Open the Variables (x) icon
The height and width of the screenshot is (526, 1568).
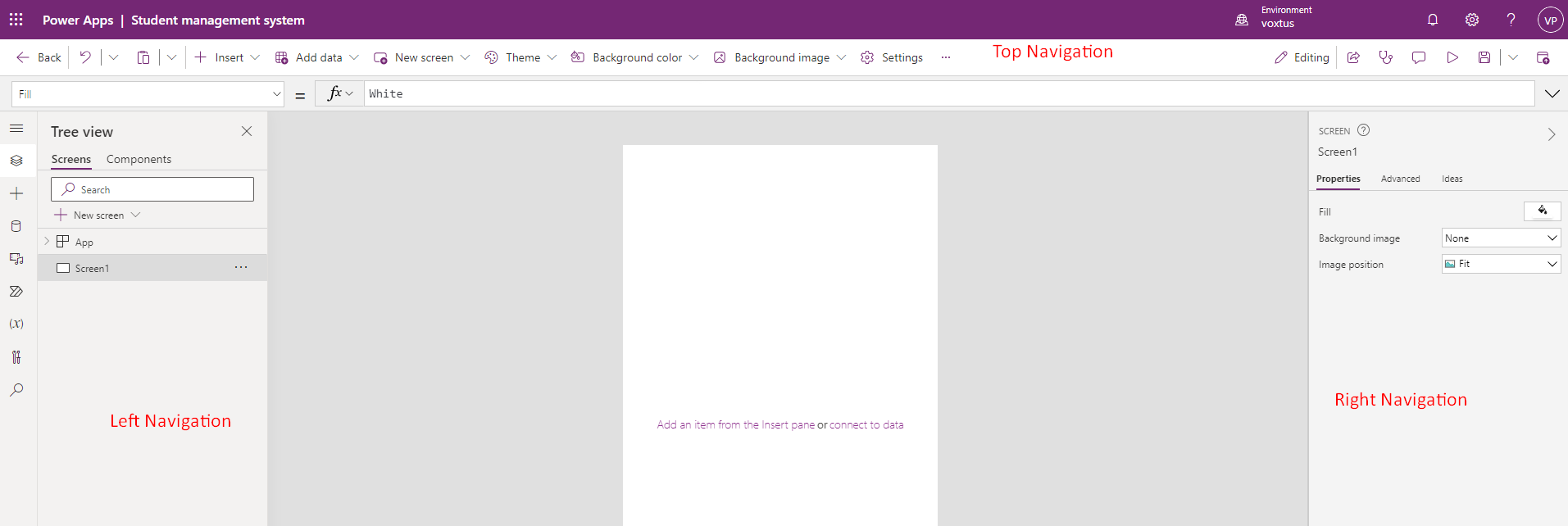[x=16, y=324]
